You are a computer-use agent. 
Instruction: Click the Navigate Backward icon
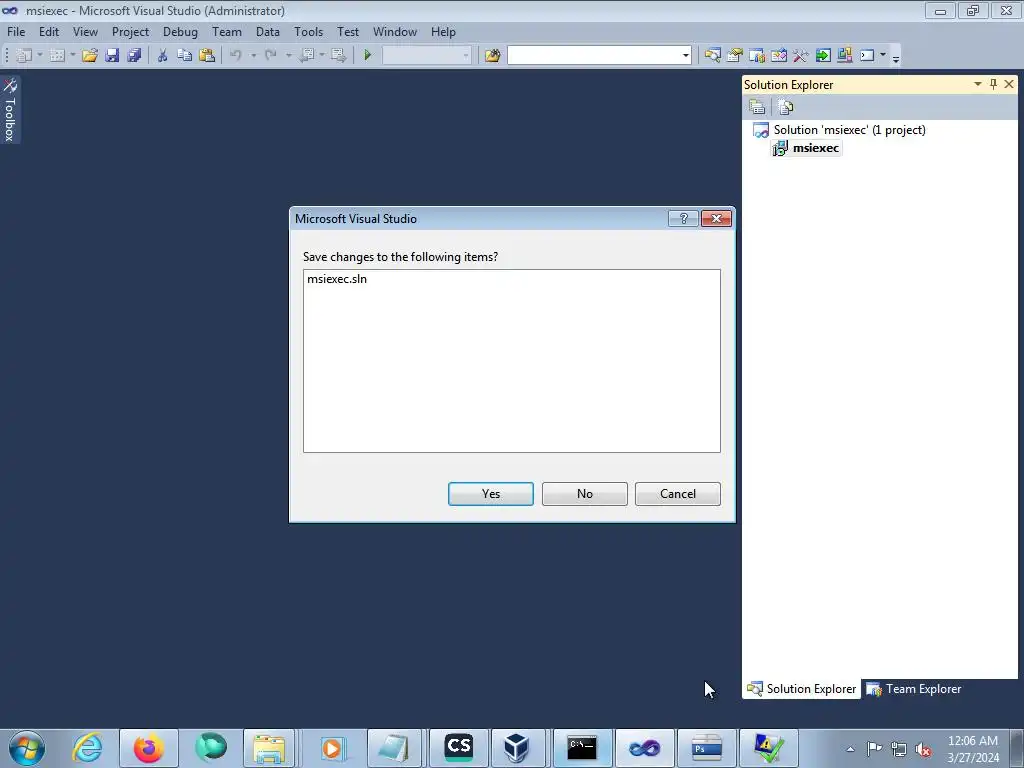point(306,56)
